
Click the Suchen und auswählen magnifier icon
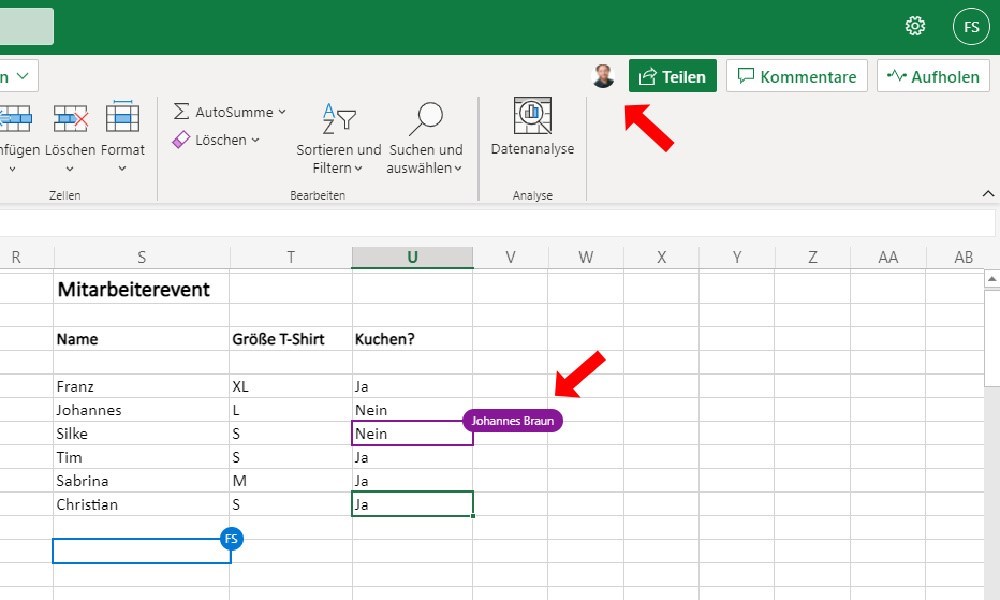click(426, 119)
